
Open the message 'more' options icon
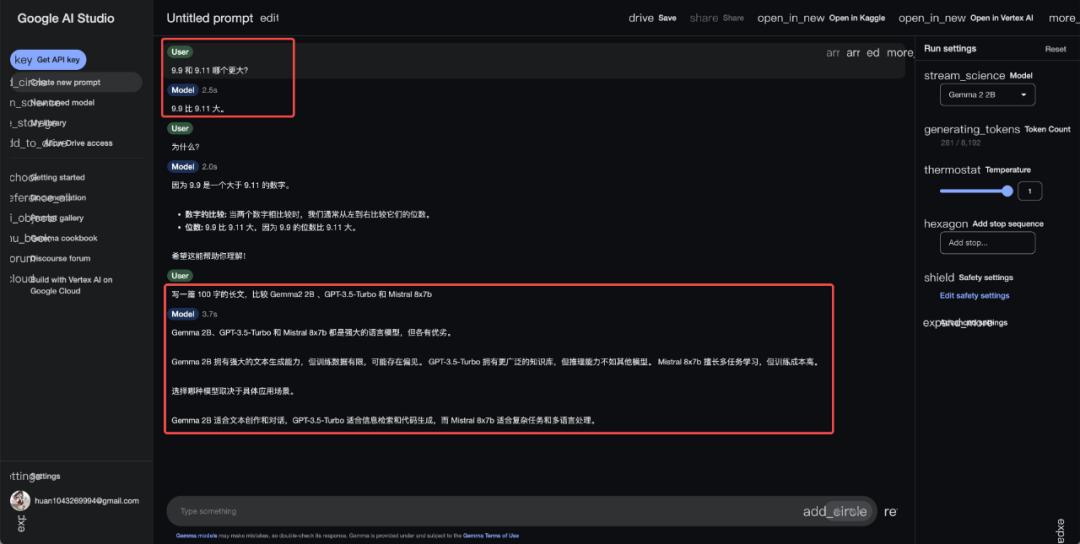[900, 53]
